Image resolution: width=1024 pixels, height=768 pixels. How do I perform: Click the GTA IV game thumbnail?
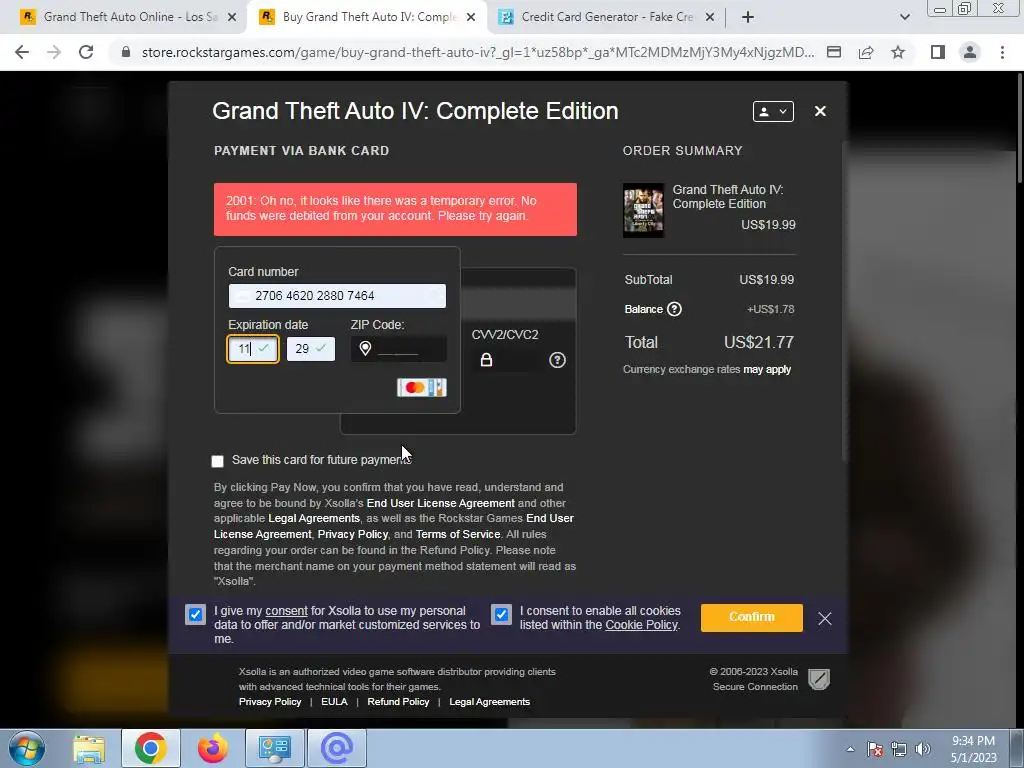click(x=643, y=210)
